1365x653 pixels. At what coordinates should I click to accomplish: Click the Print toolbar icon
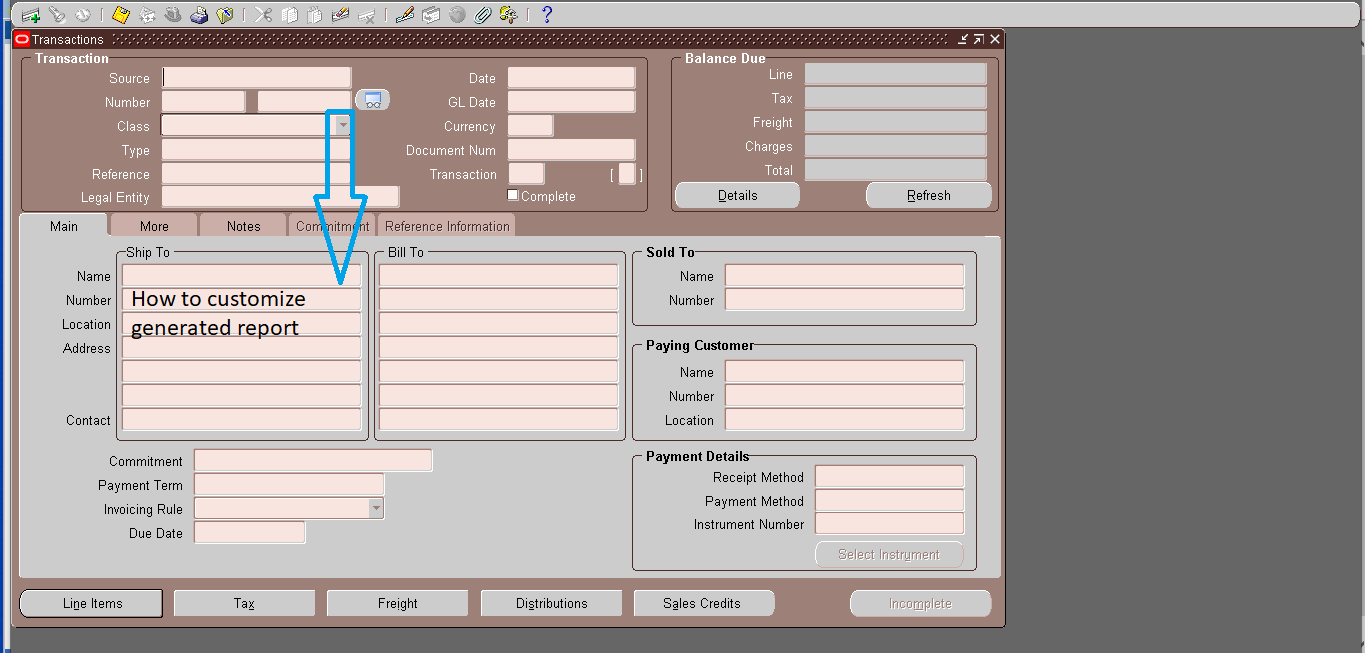tap(199, 15)
